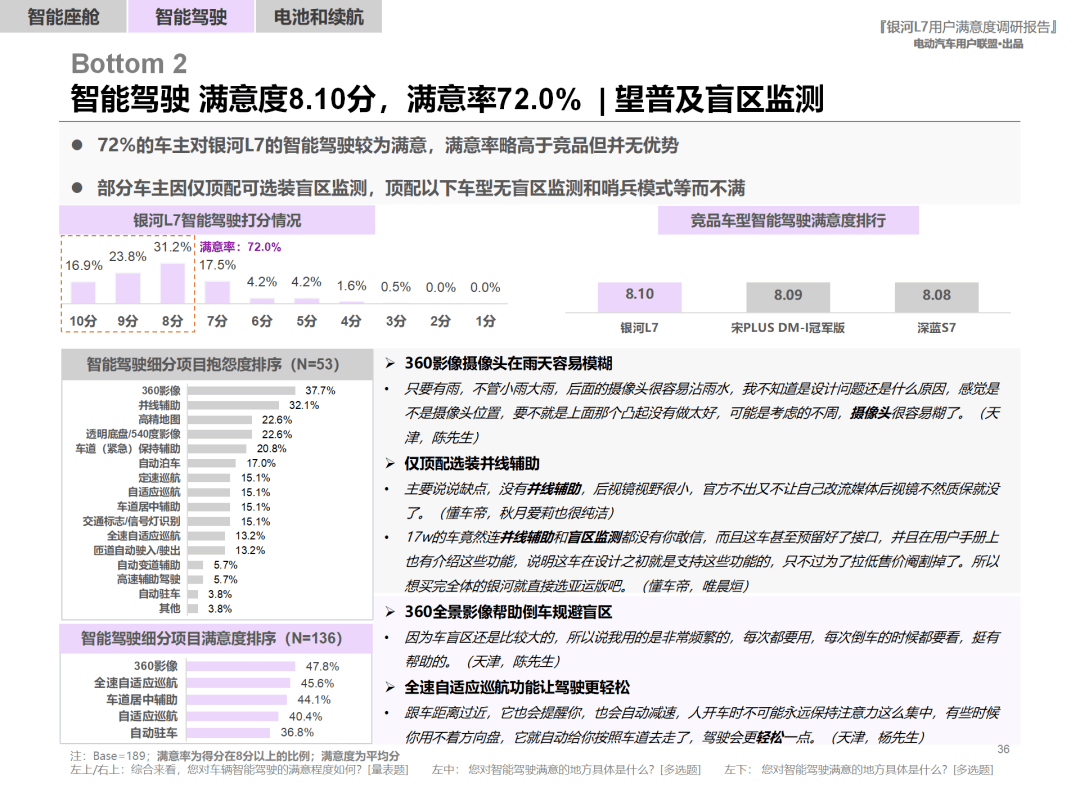Click the arrow bullet before 360全景影像 heading
Viewport: 1080px width, 810px height.
[x=390, y=612]
